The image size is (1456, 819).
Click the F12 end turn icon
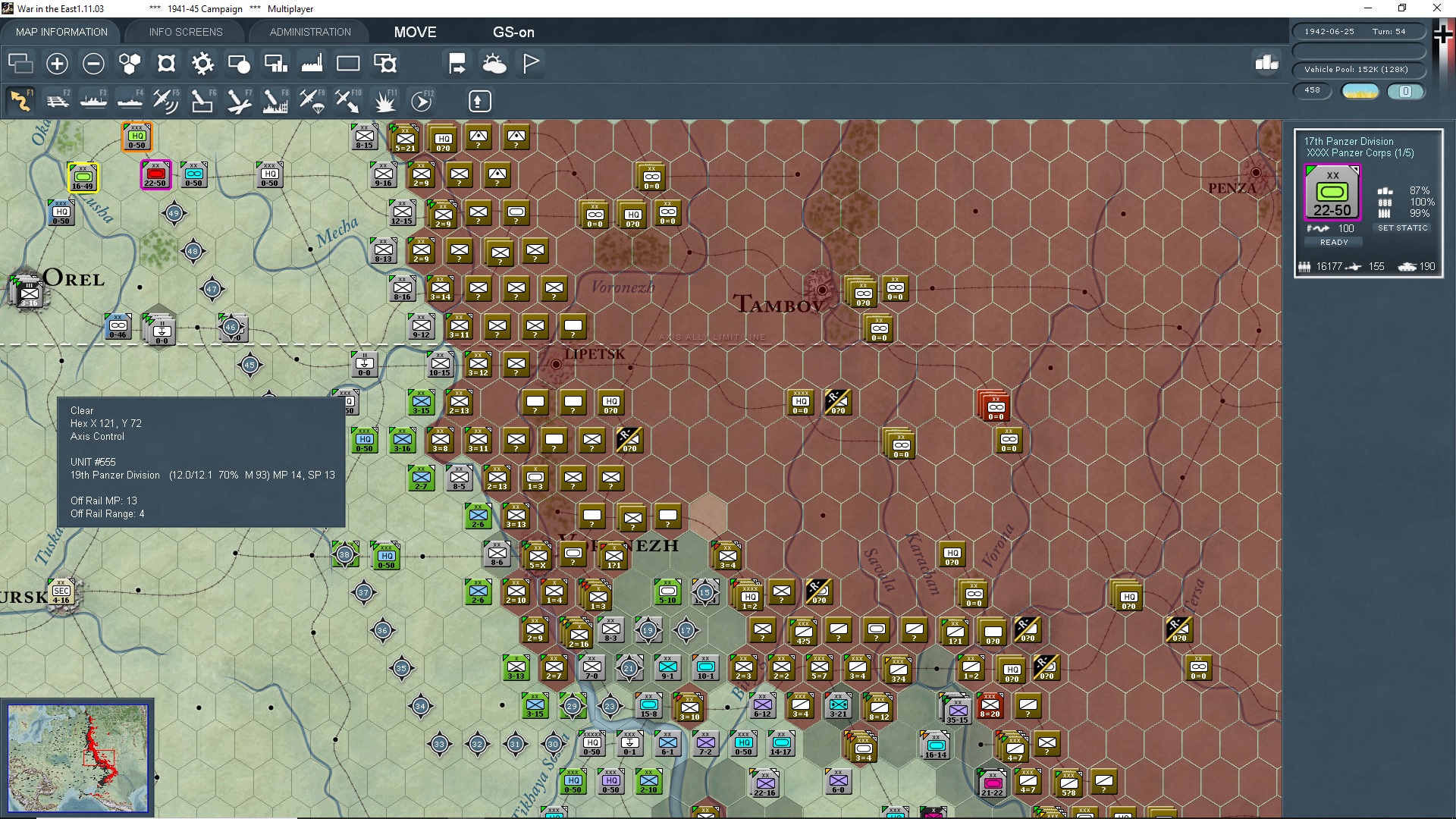[x=421, y=101]
